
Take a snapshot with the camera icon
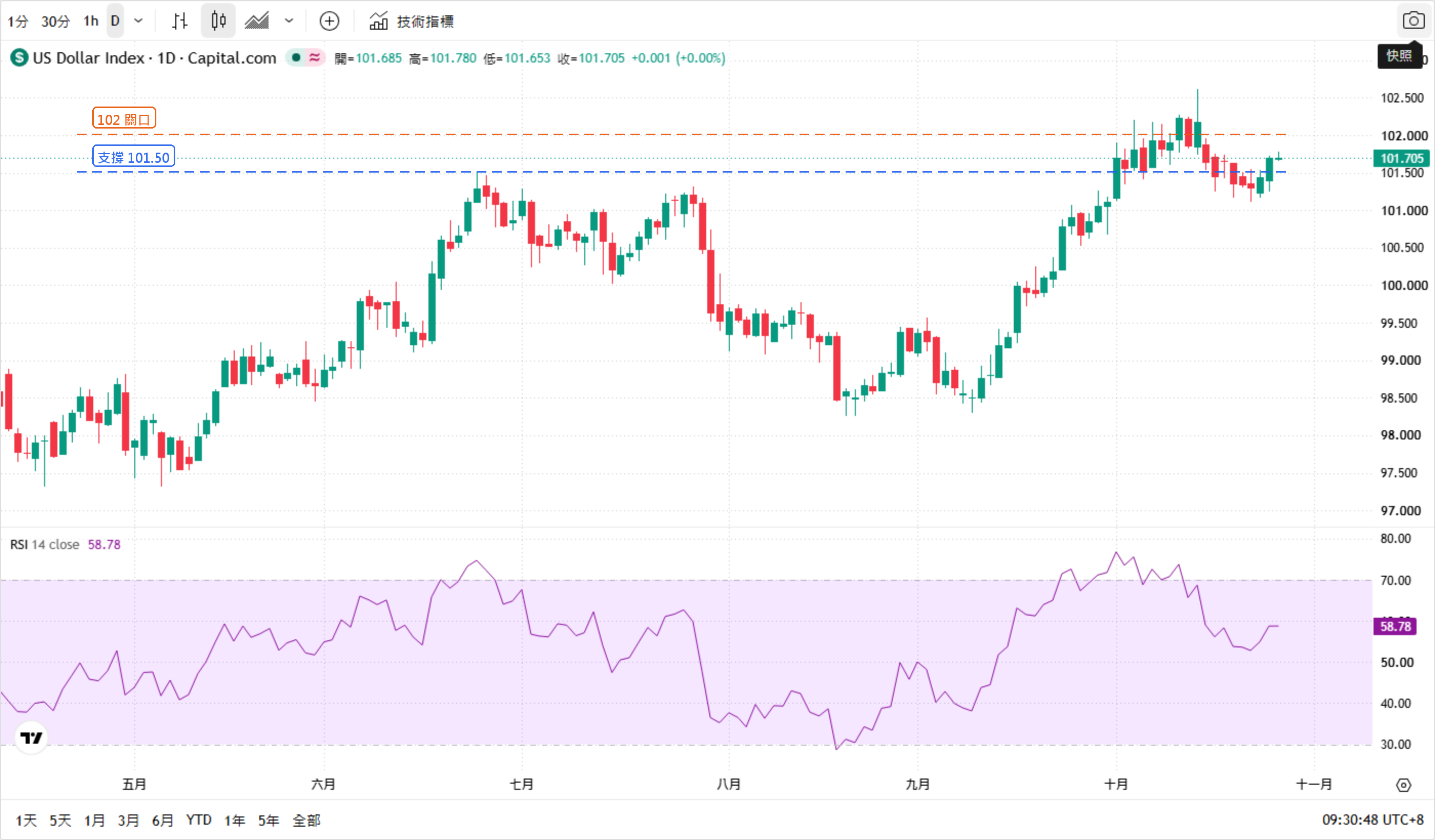point(1413,21)
